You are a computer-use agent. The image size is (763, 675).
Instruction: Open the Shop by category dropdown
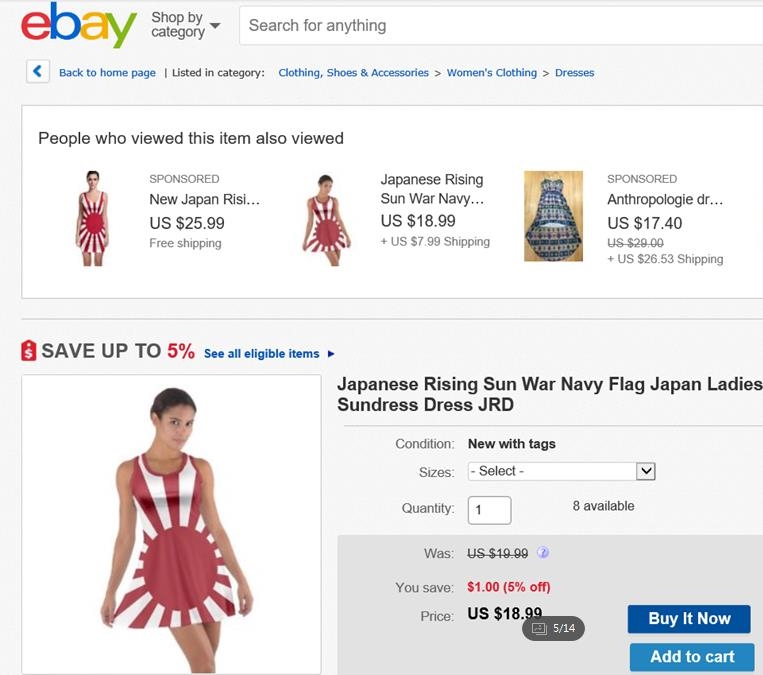coord(186,25)
